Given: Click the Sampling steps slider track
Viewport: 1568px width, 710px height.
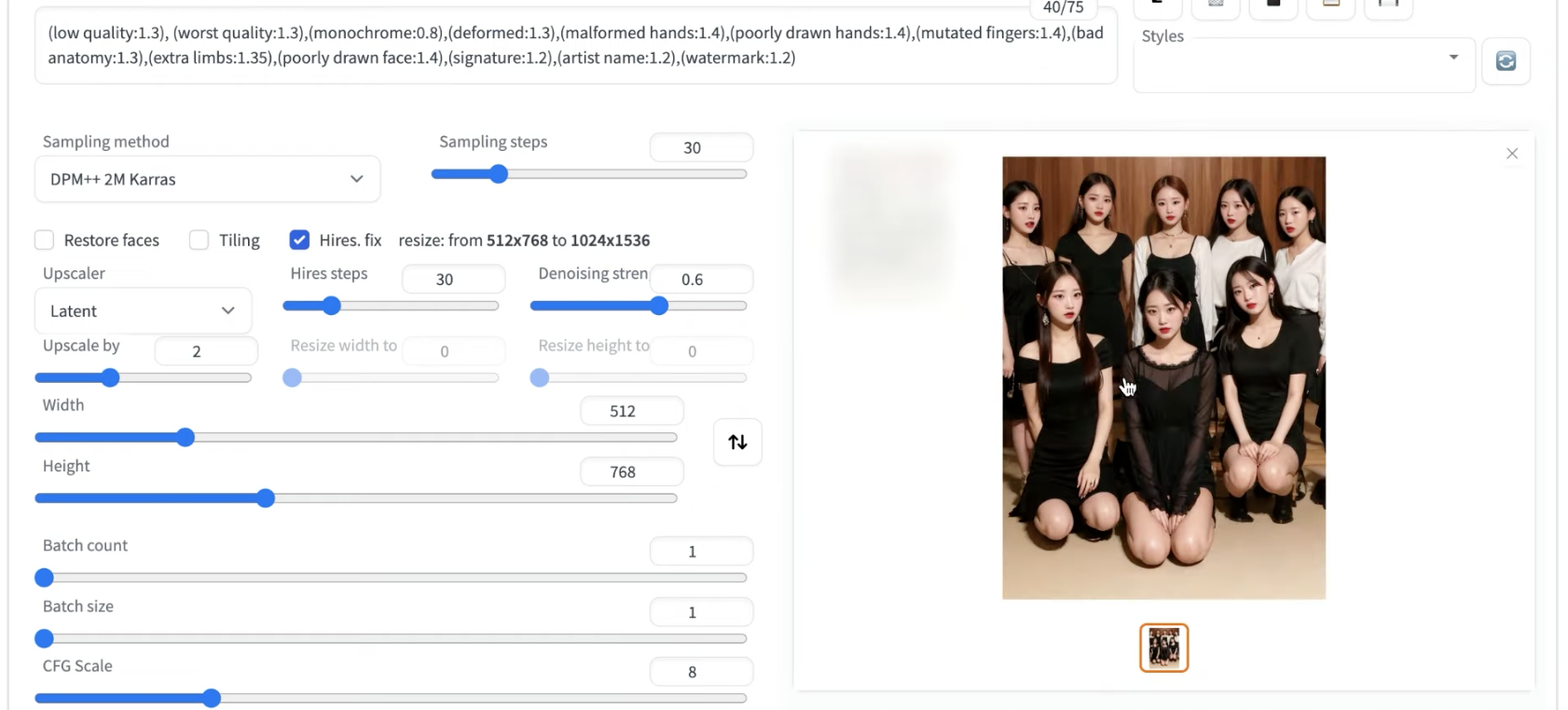Looking at the screenshot, I should tap(589, 174).
